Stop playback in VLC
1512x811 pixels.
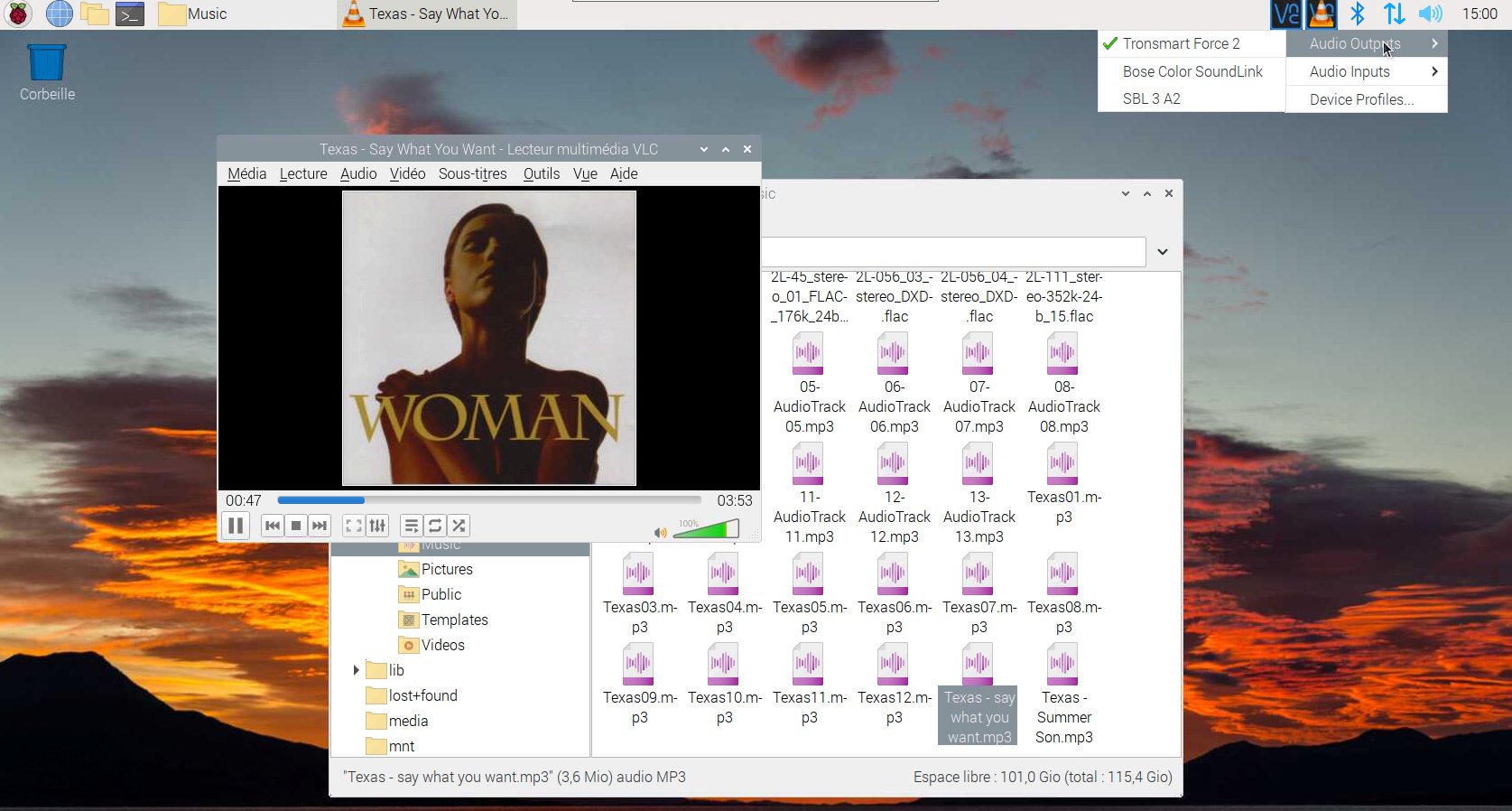pos(295,526)
